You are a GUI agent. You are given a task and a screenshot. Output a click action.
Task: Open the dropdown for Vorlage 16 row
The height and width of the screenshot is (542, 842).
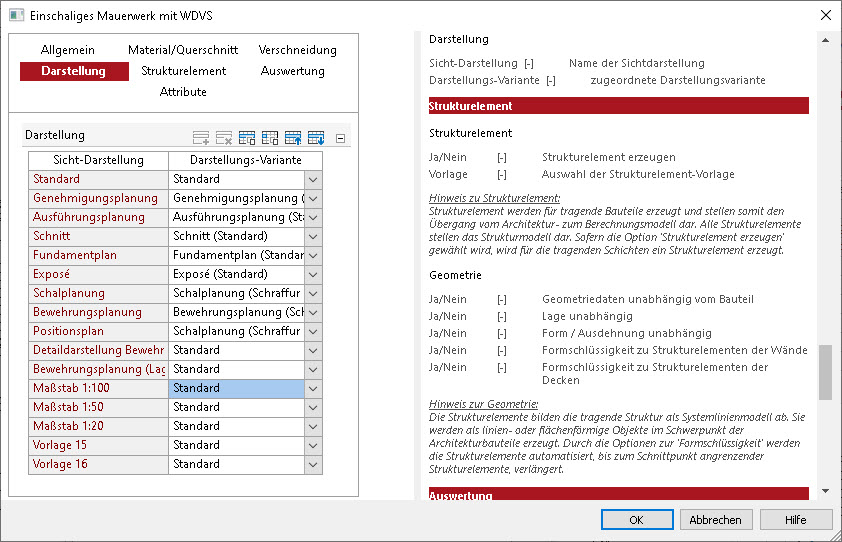tap(313, 464)
